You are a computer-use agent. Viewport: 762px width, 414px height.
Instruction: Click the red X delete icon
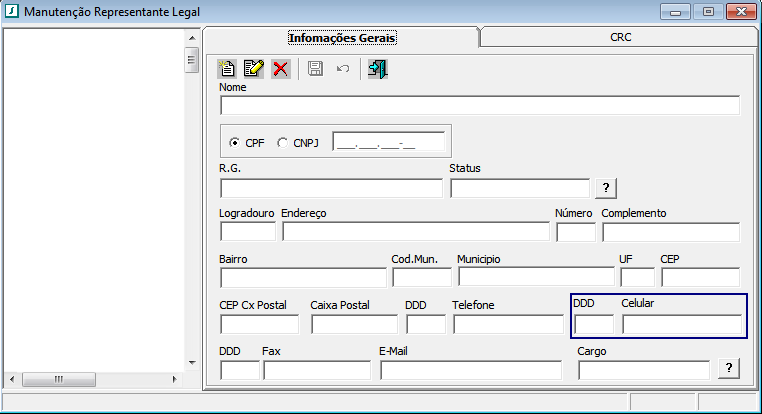[x=281, y=69]
